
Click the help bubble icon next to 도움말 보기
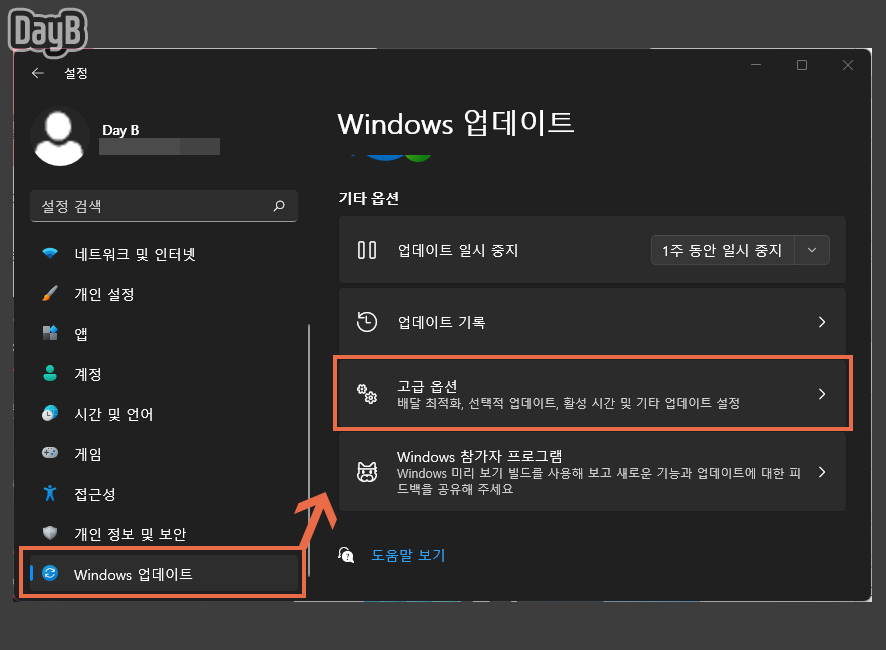tap(346, 554)
